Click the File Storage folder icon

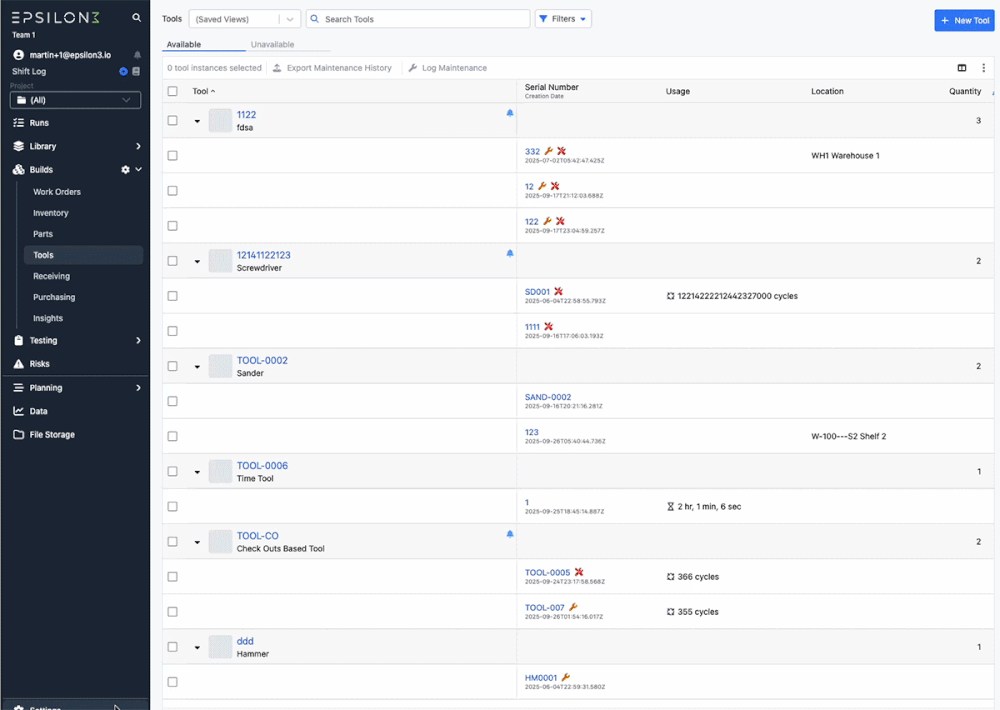[x=18, y=434]
